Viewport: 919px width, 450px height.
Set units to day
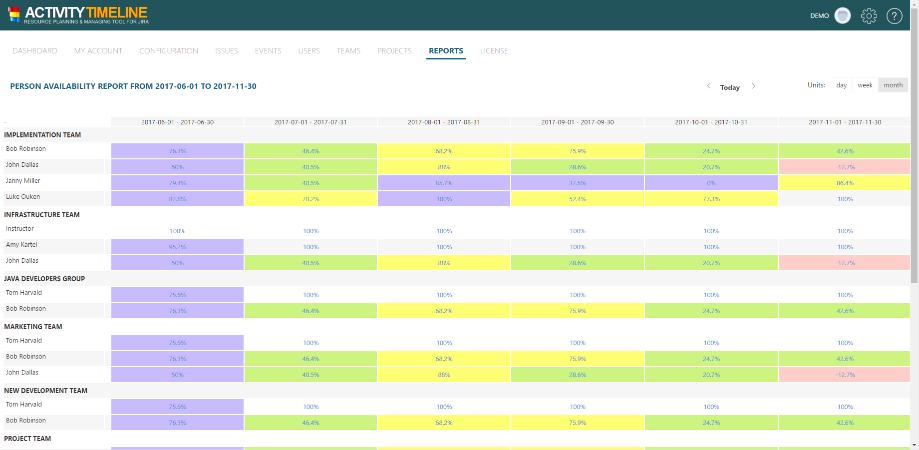pyautogui.click(x=841, y=85)
